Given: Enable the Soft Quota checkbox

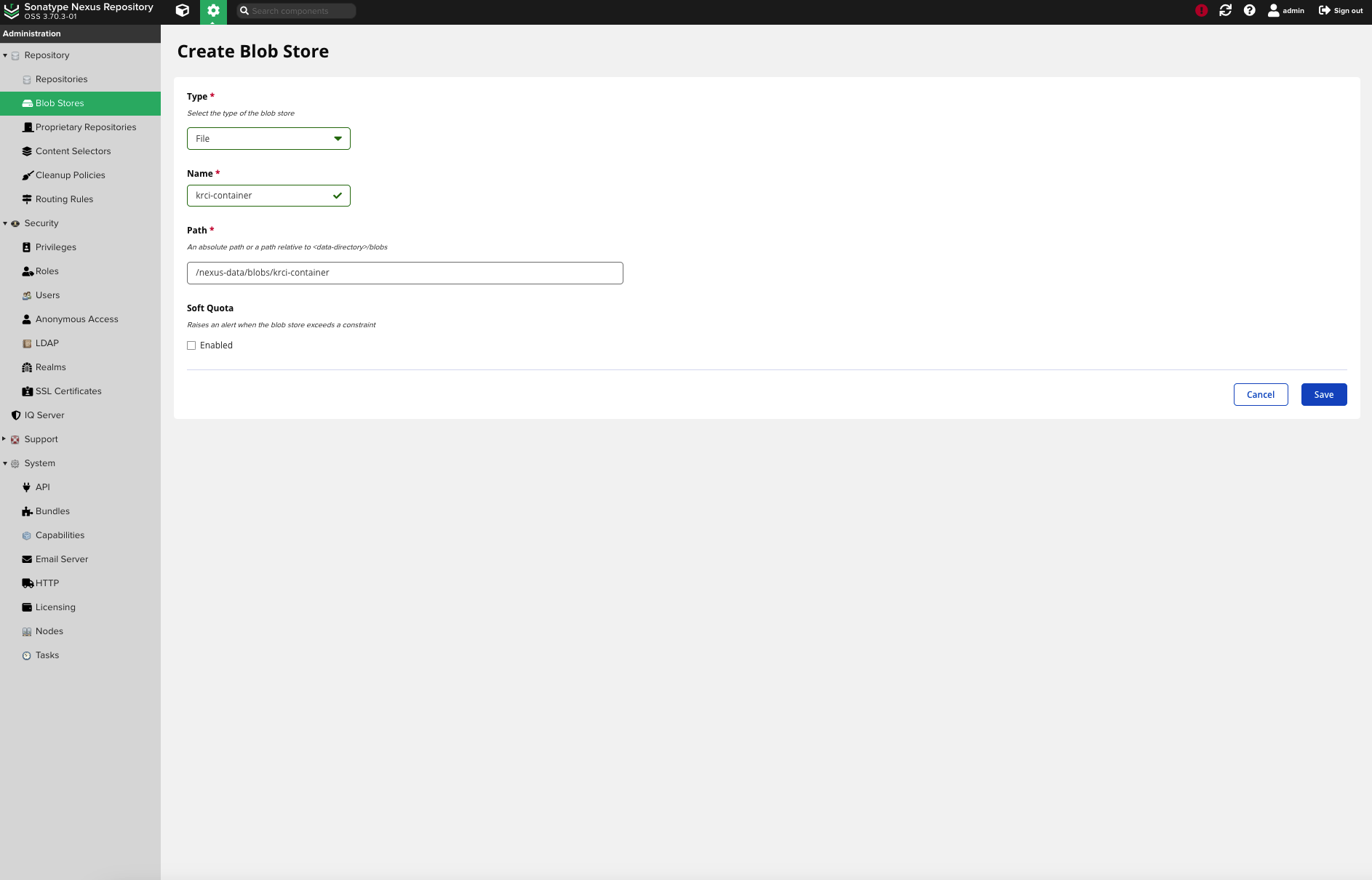Looking at the screenshot, I should (191, 345).
